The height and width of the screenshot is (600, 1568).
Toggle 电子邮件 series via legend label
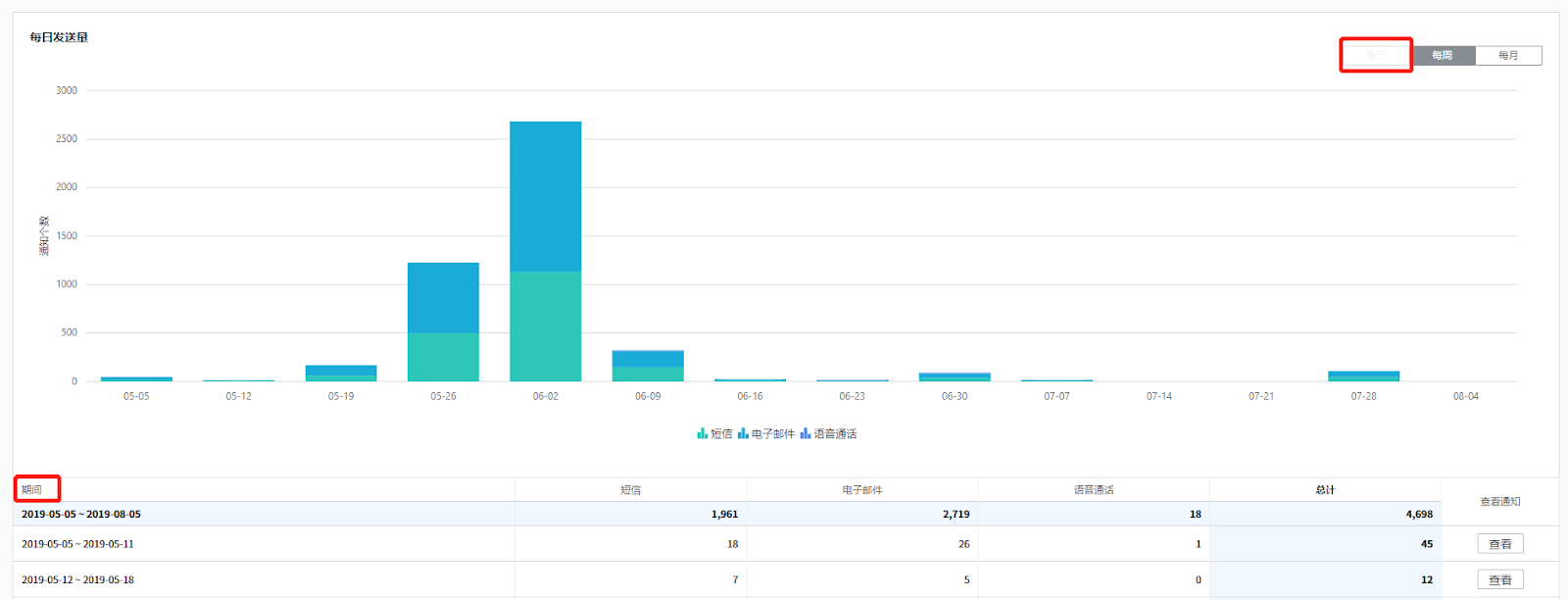pos(773,433)
